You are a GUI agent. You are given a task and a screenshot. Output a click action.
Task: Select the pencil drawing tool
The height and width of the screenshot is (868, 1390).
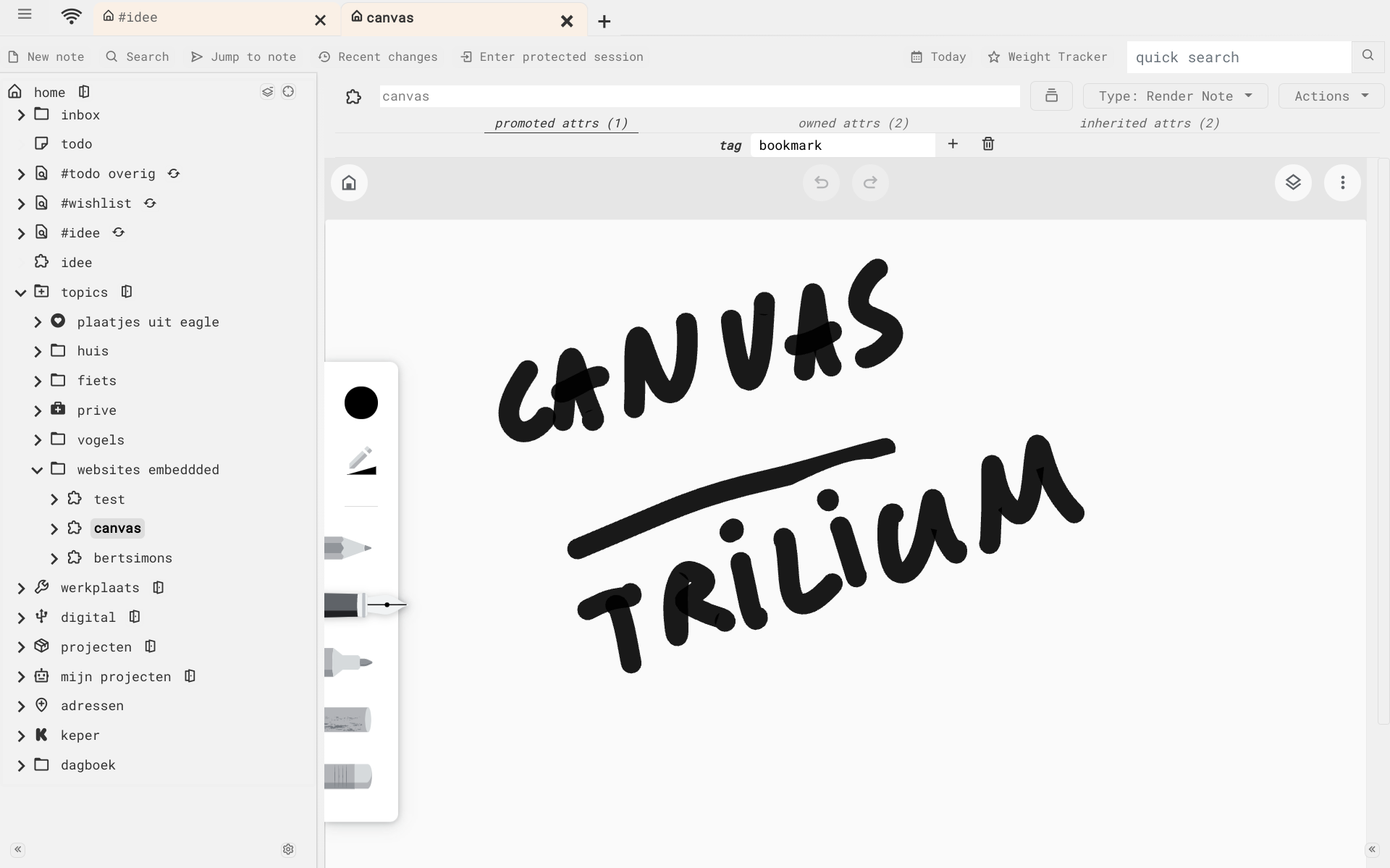348,547
